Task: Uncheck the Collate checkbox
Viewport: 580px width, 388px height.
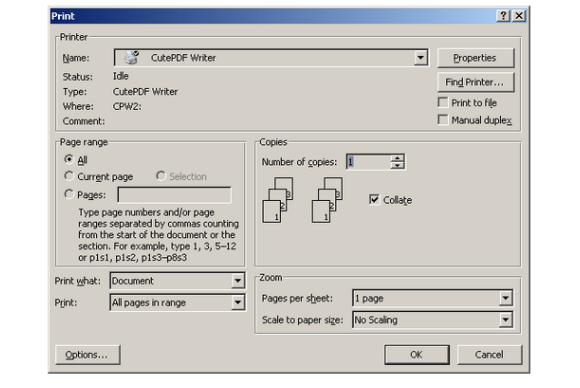Action: coord(374,199)
